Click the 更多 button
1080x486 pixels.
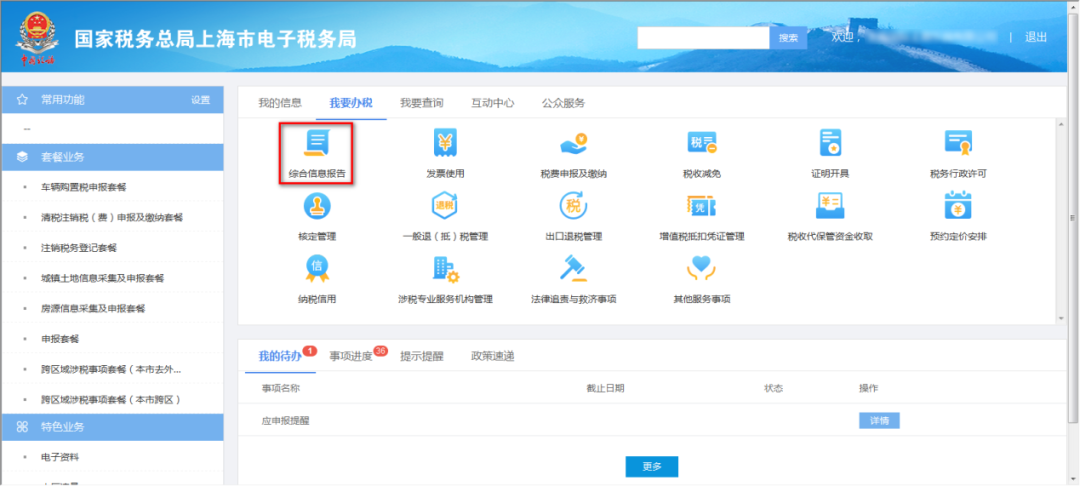click(652, 466)
